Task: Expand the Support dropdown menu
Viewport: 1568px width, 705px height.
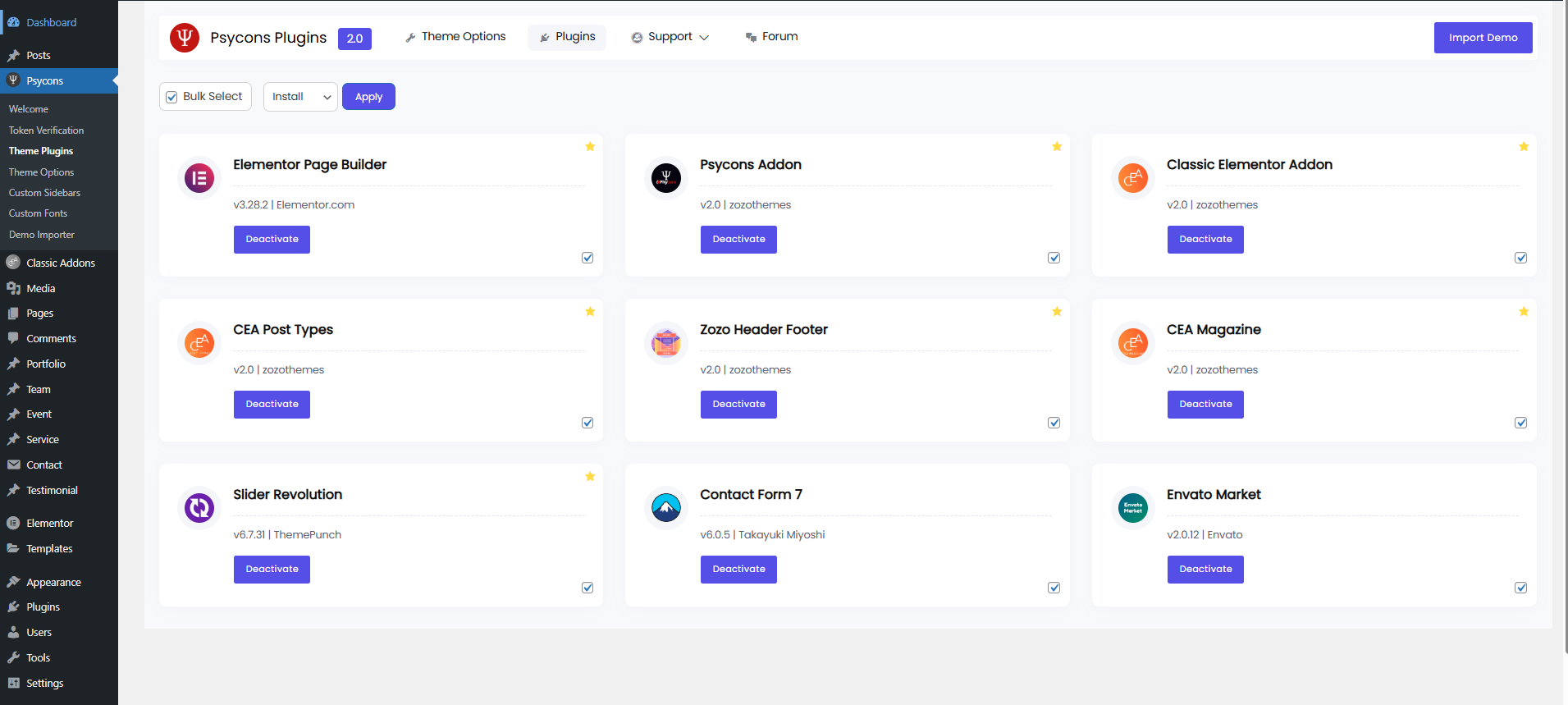Action: pyautogui.click(x=670, y=37)
